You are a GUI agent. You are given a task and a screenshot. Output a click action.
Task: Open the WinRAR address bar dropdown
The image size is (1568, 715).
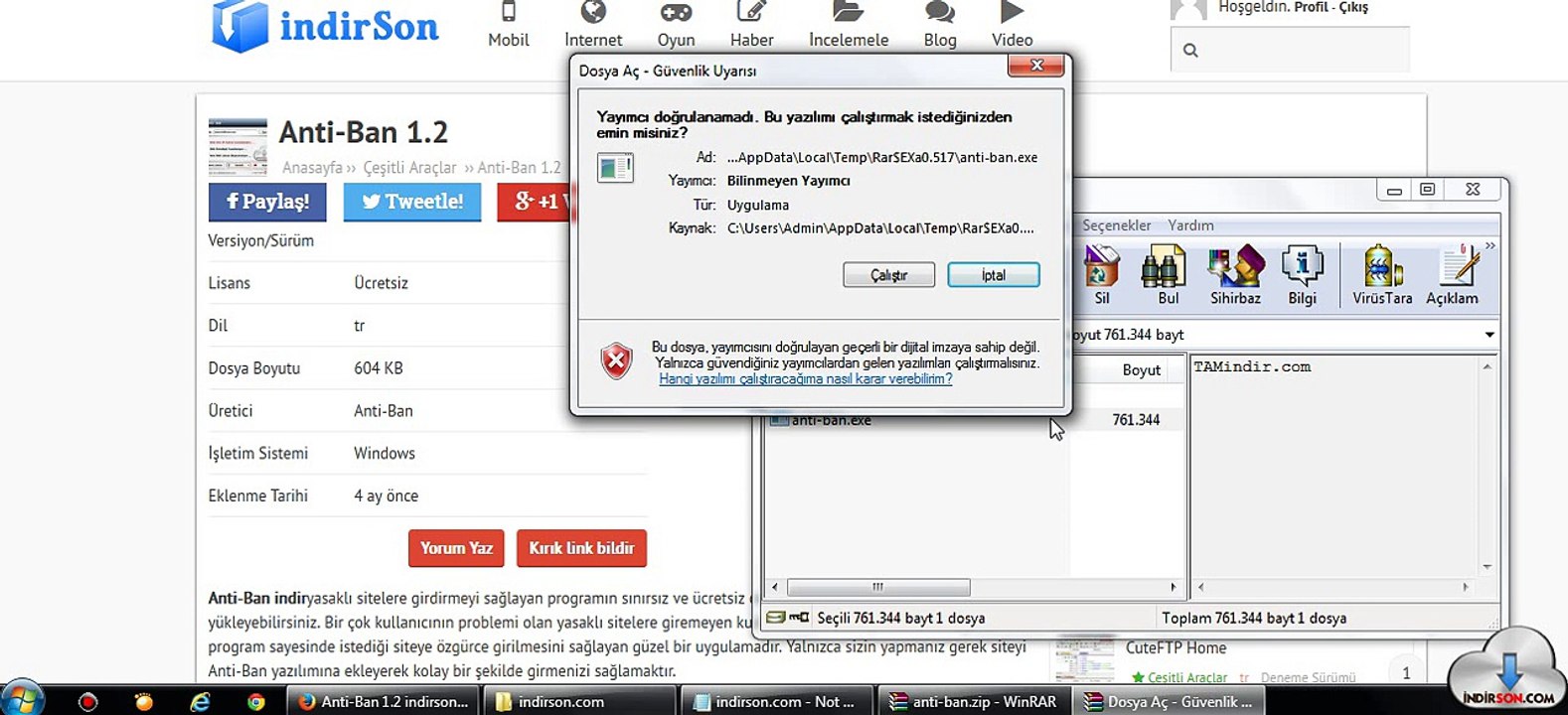1489,335
